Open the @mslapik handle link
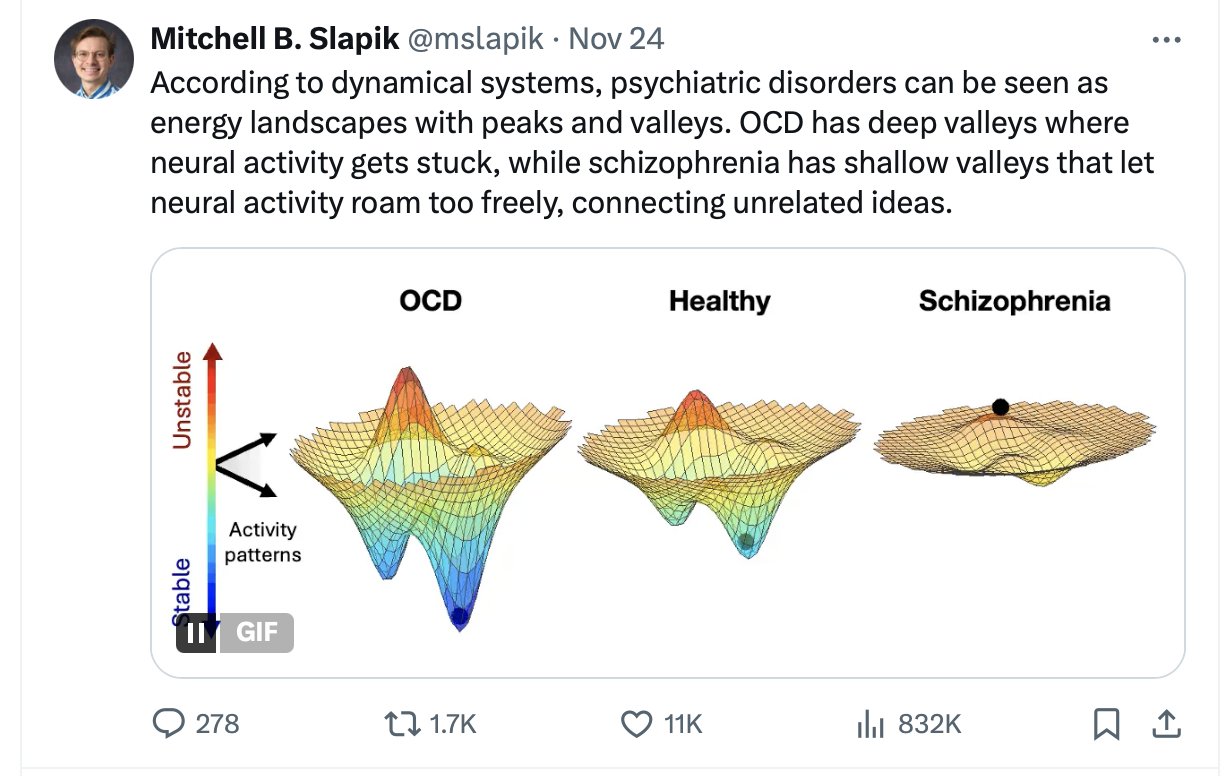 475,39
